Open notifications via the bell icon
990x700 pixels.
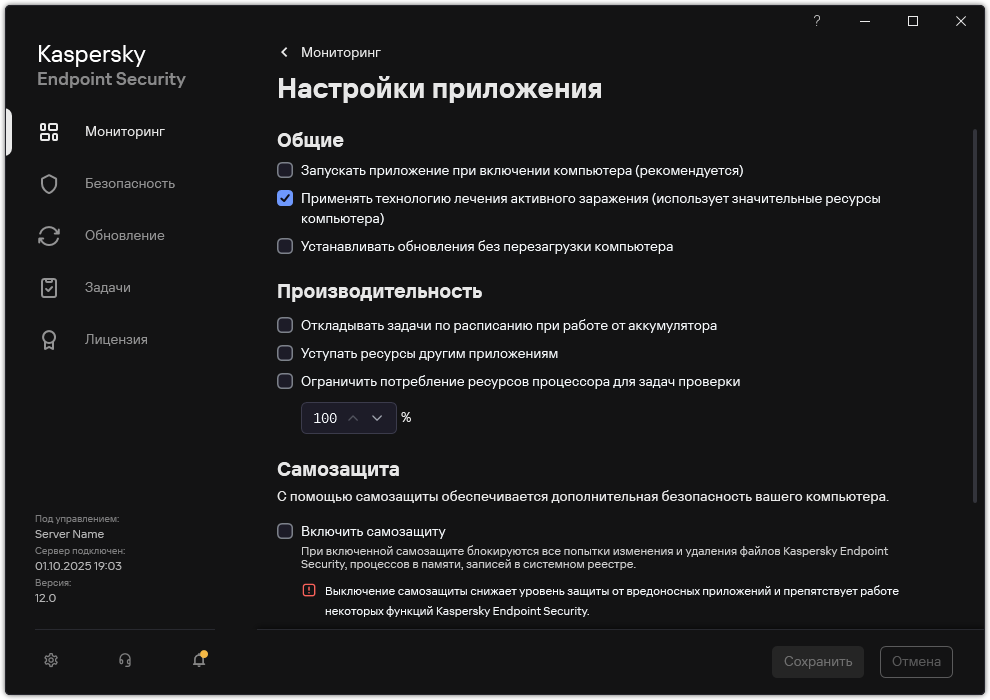(198, 660)
